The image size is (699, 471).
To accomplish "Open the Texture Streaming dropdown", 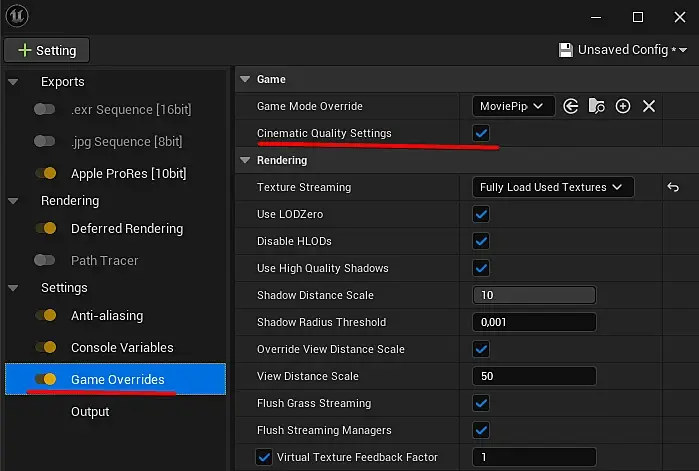I will coord(551,187).
